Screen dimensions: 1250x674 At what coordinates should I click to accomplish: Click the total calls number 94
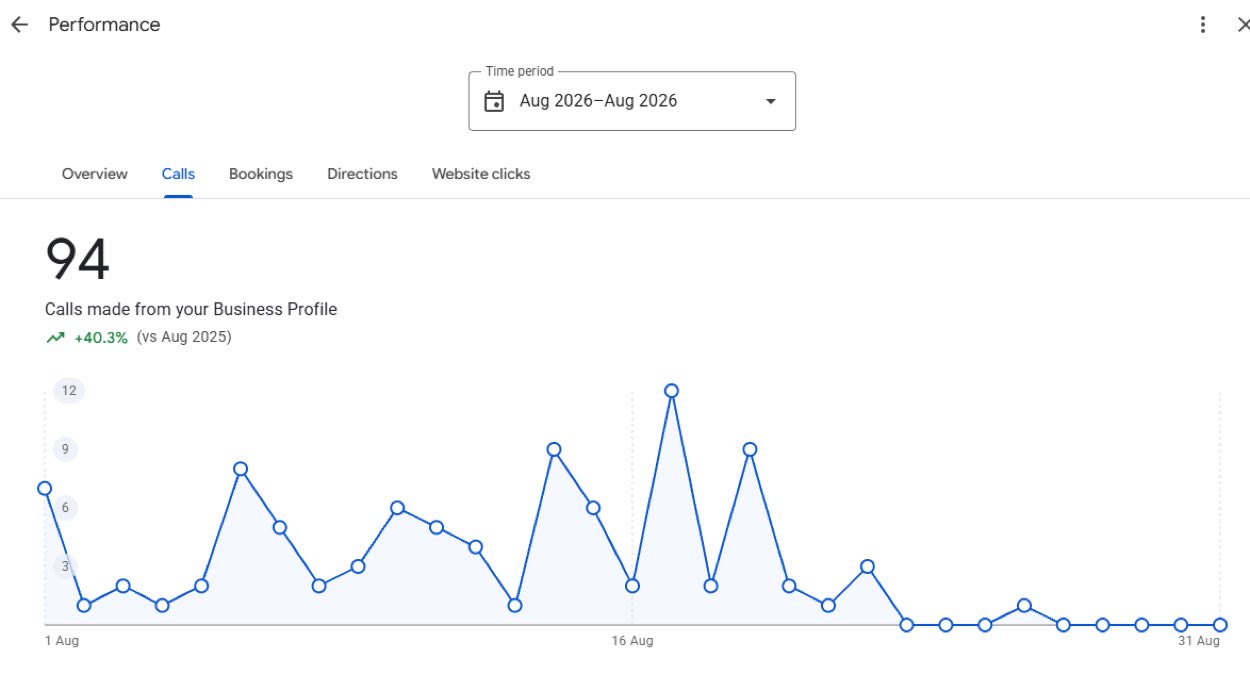pyautogui.click(x=77, y=260)
